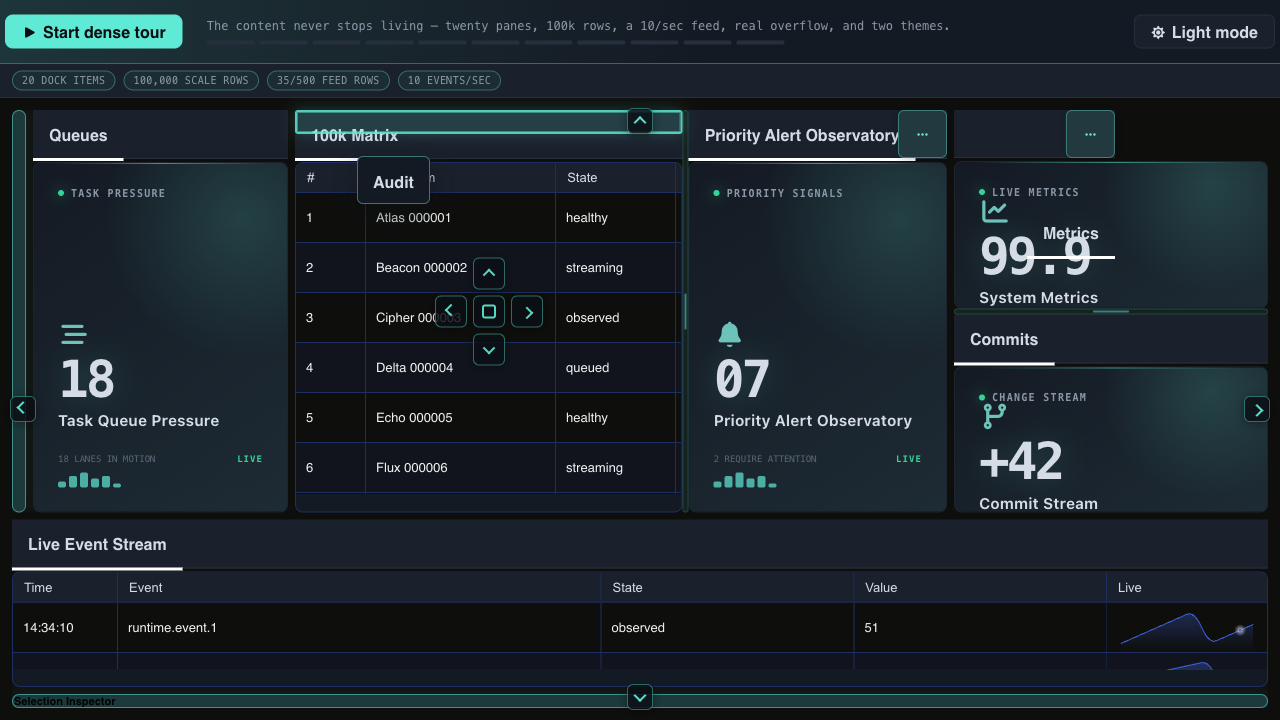1280x720 pixels.
Task: Click the Commit Stream label
Action: point(1038,504)
